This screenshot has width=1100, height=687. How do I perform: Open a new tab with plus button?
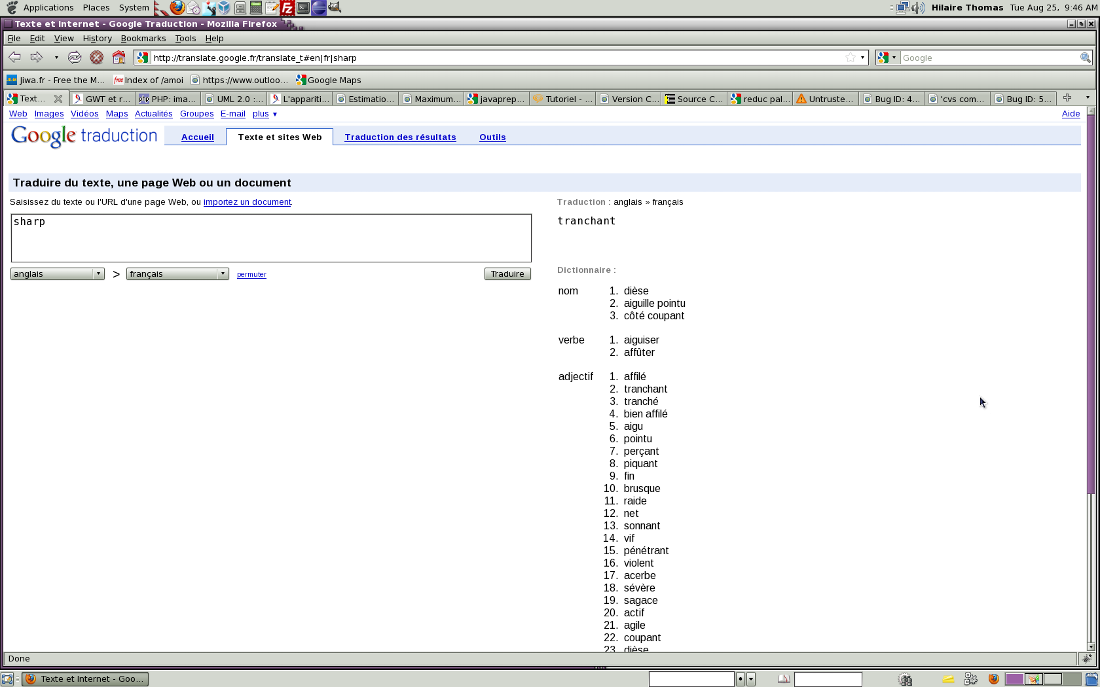click(x=1067, y=98)
